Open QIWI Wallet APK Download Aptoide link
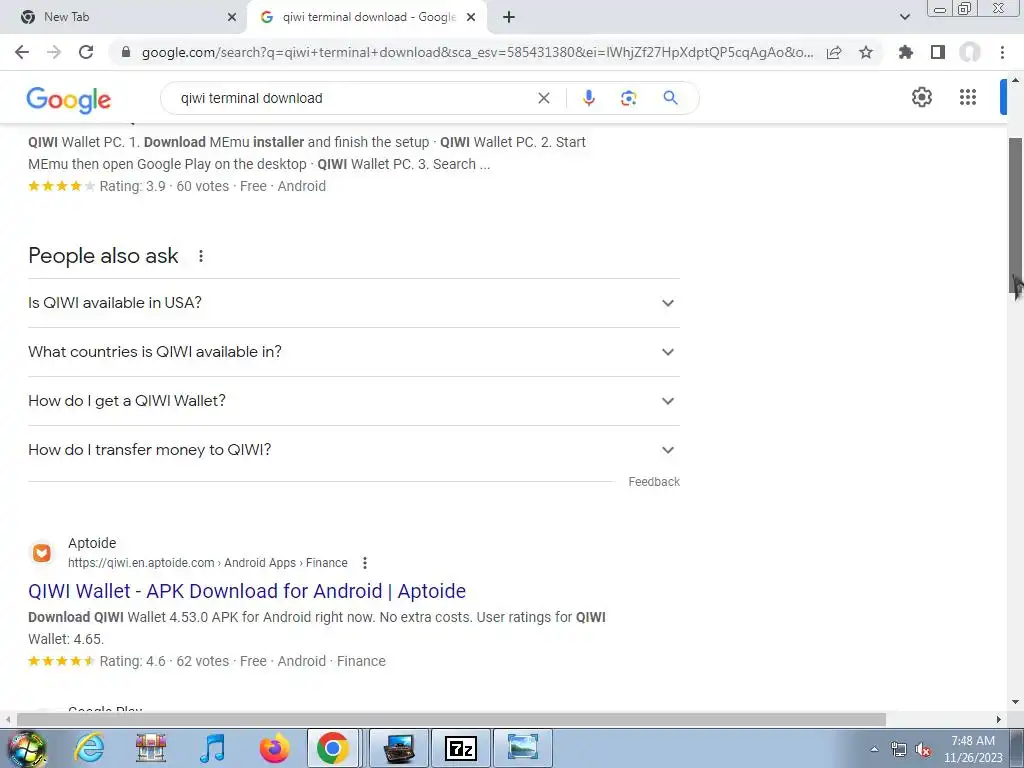The height and width of the screenshot is (768, 1024). click(x=247, y=591)
